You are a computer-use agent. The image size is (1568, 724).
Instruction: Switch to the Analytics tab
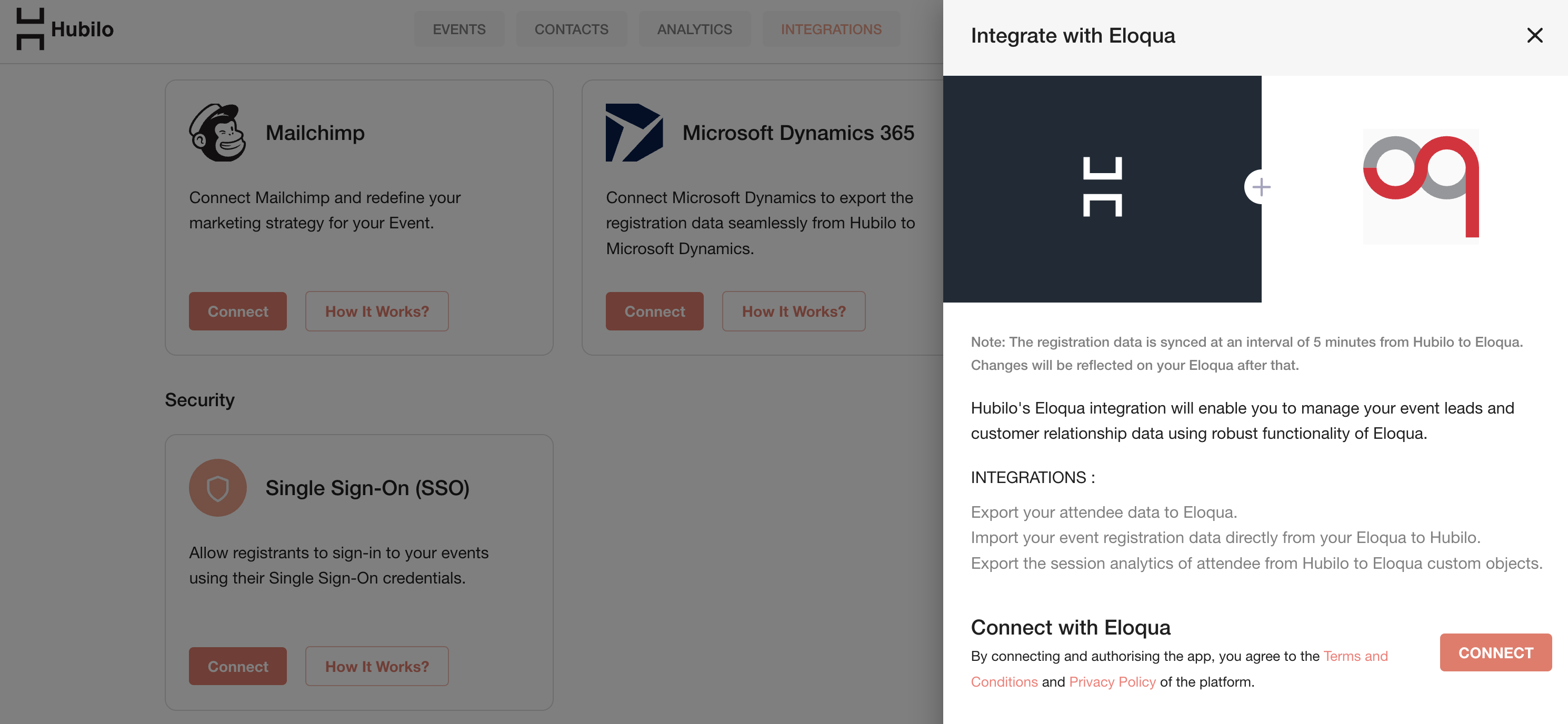pos(695,29)
